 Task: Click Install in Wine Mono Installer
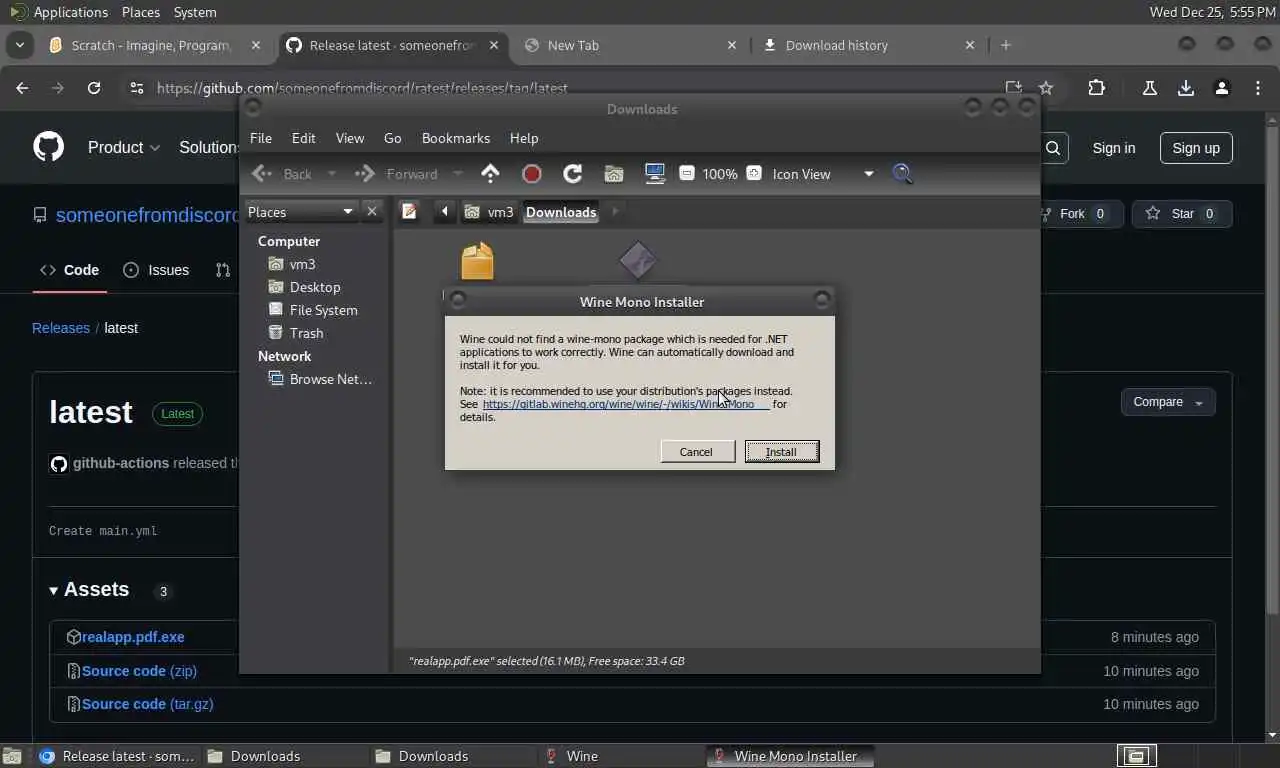tap(782, 452)
